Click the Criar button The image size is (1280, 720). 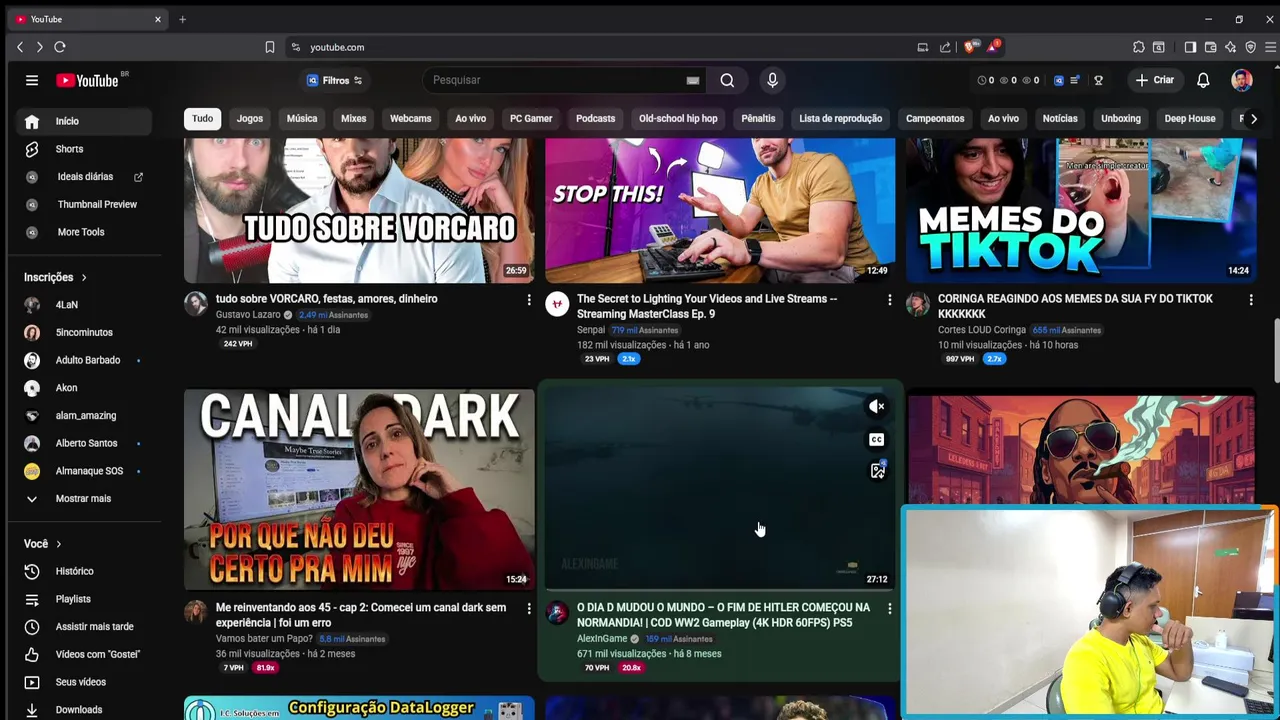[1155, 80]
